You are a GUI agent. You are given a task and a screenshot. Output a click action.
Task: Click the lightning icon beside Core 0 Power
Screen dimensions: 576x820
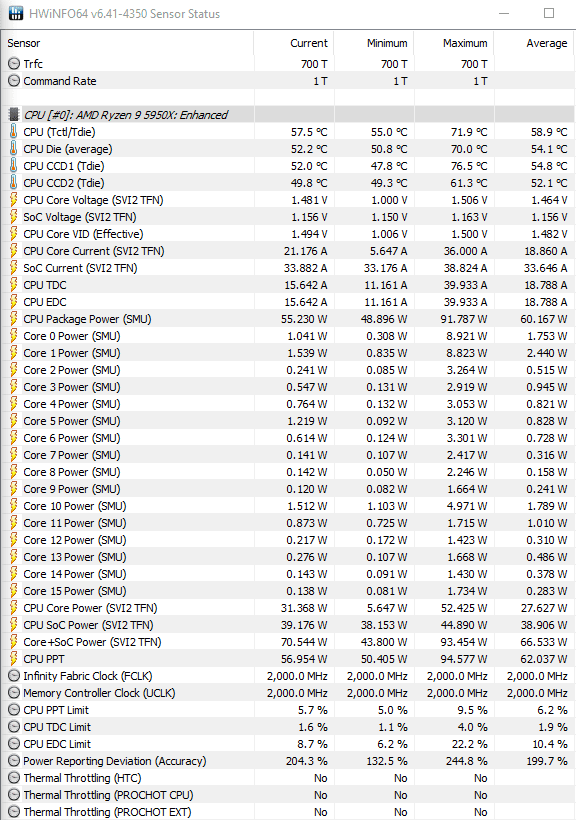click(x=14, y=336)
